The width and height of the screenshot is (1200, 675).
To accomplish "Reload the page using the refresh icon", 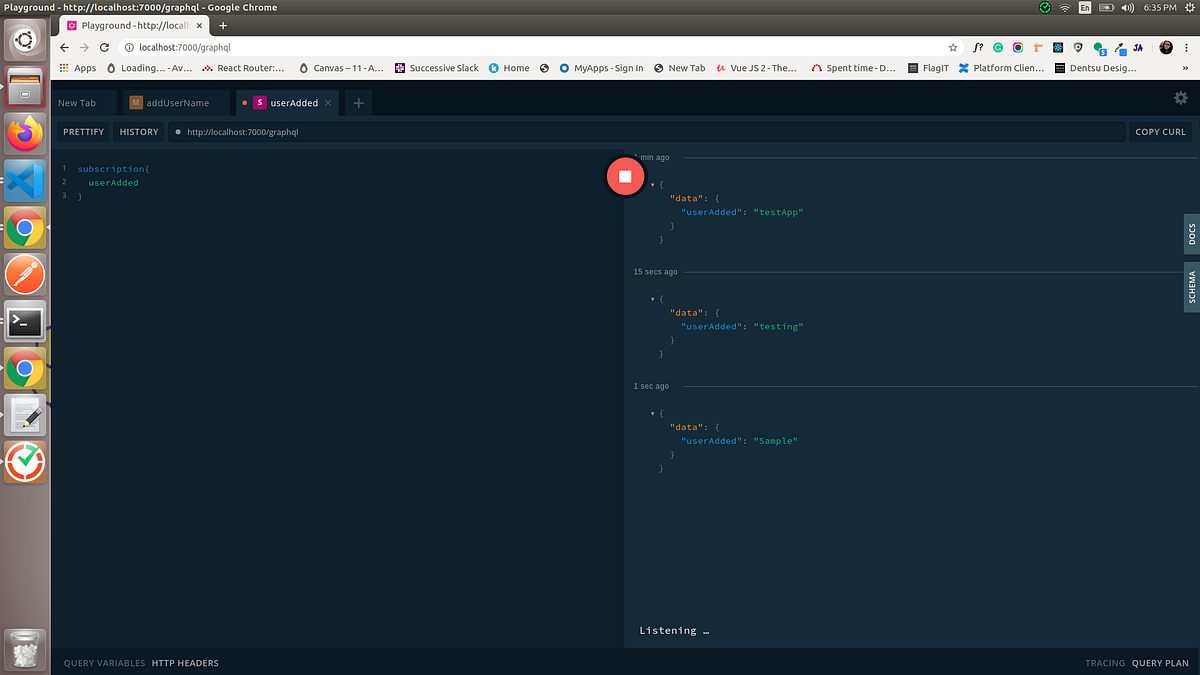I will coord(105,47).
